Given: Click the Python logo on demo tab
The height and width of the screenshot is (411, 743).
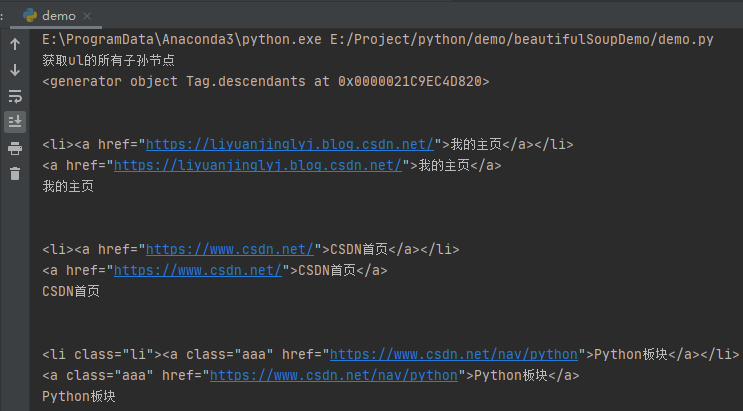Looking at the screenshot, I should click(29, 16).
